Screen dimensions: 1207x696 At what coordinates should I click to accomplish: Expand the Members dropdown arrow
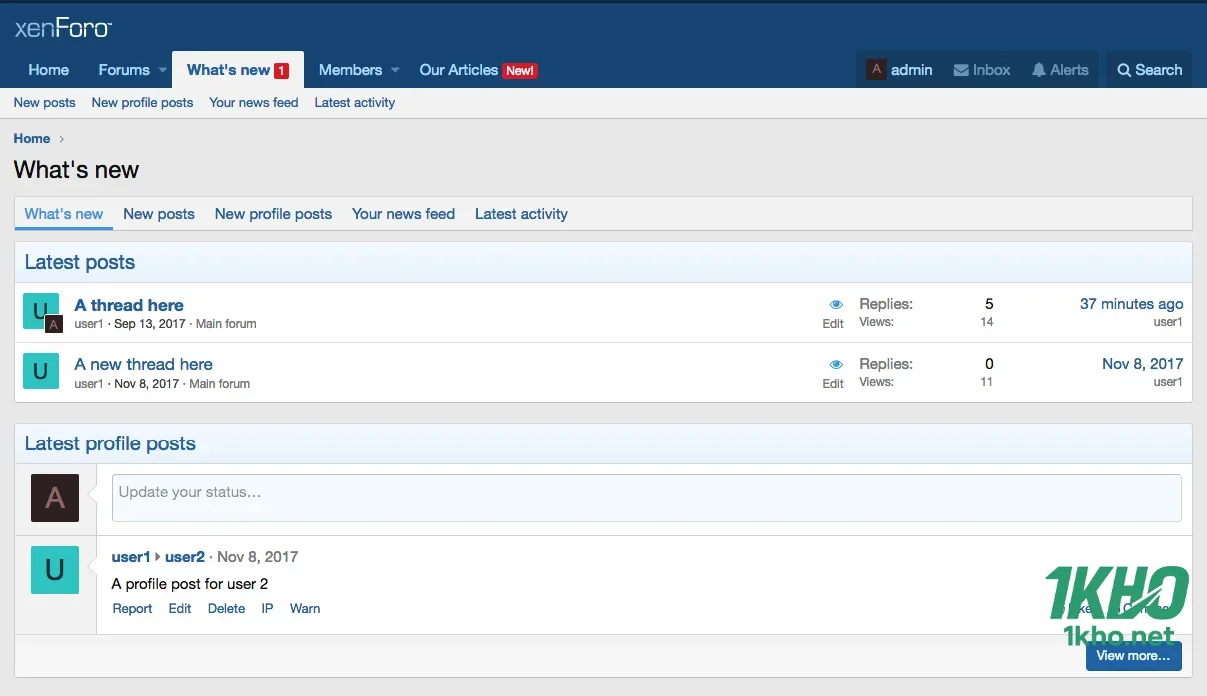(395, 70)
